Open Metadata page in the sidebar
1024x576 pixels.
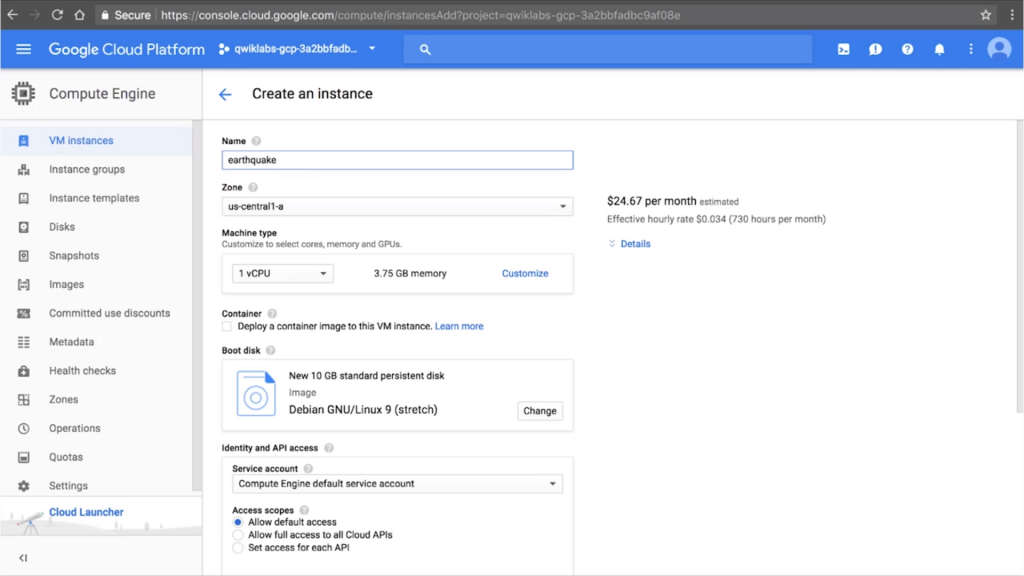pos(71,342)
